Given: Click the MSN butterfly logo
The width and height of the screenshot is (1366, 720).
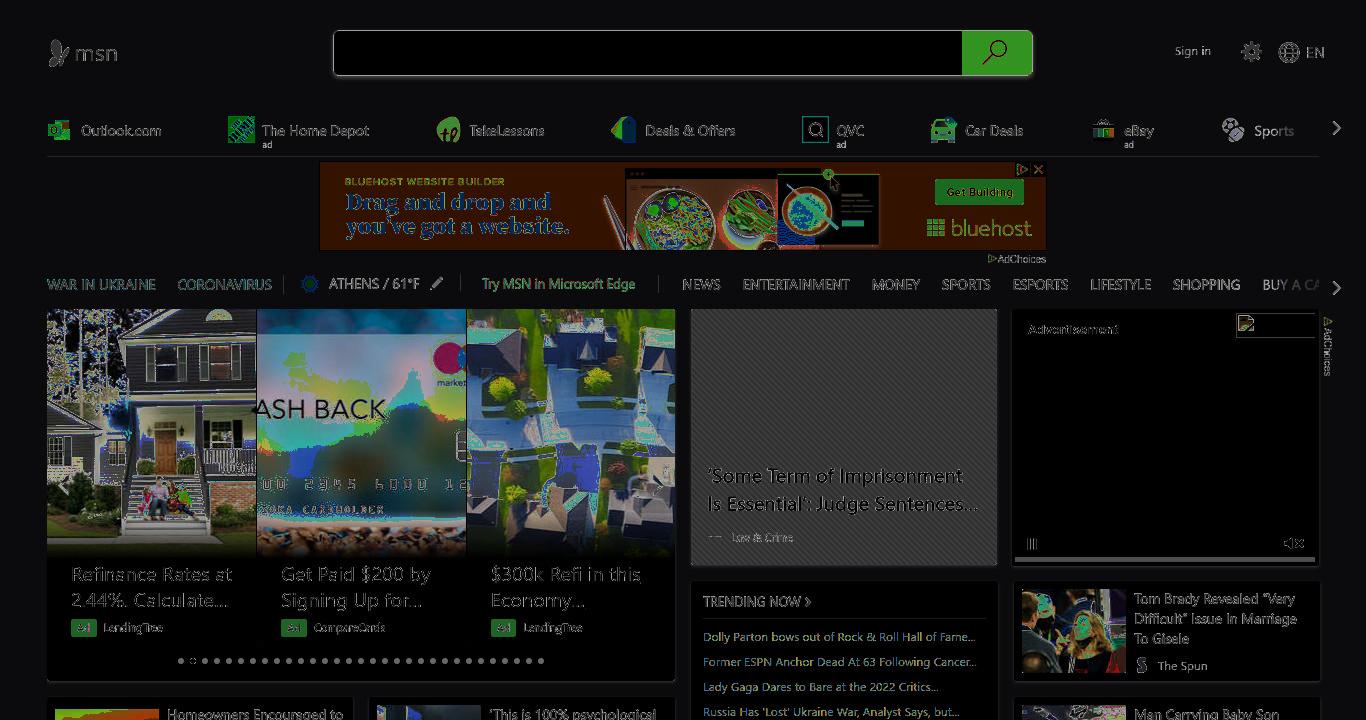Looking at the screenshot, I should 59,53.
